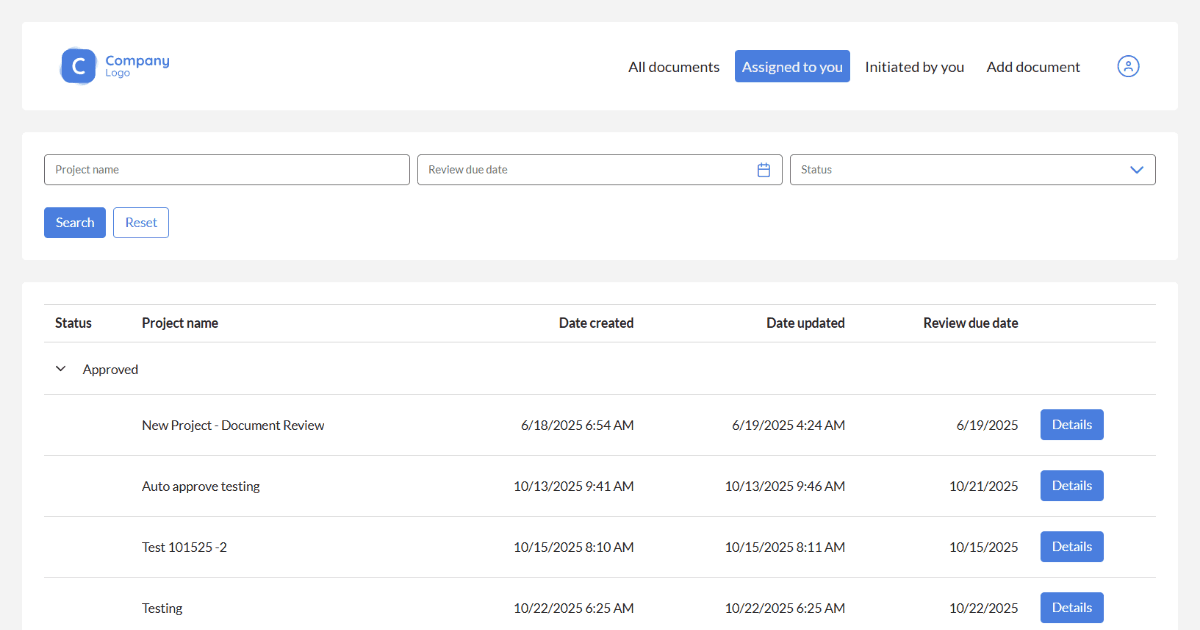This screenshot has width=1200, height=630.
Task: Open Details for New Project - Document Review
Action: 1071,425
